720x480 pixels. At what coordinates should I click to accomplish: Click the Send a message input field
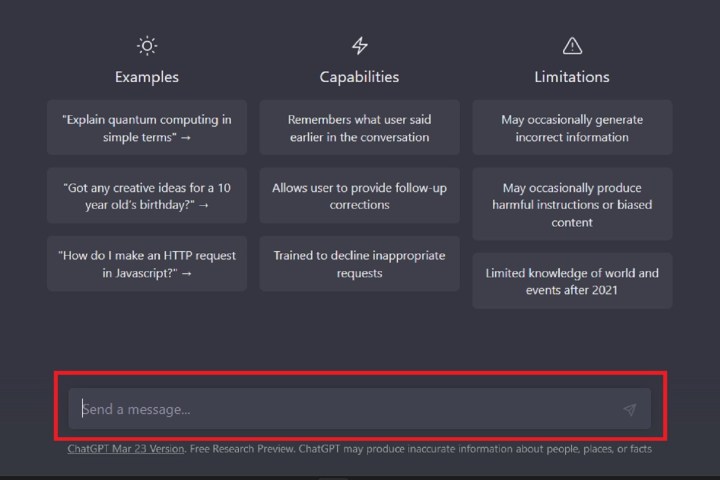(x=340, y=409)
